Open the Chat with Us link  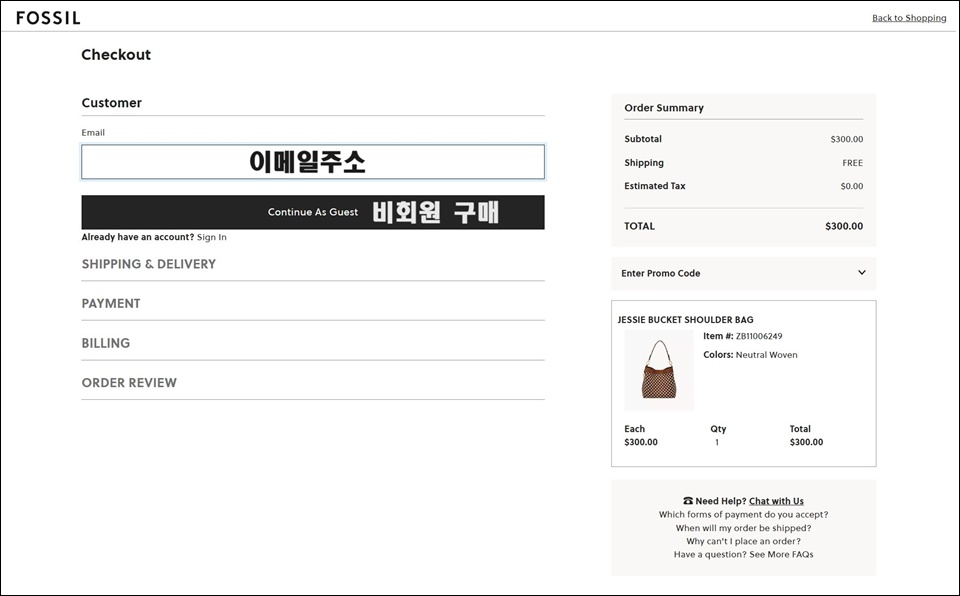[x=776, y=501]
